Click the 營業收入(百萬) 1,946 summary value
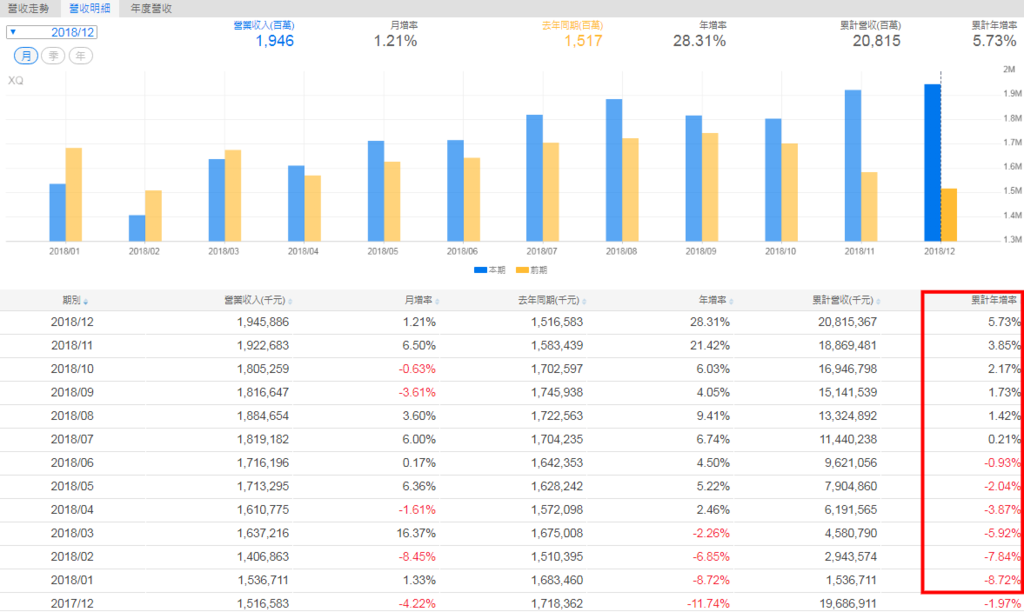The width and height of the screenshot is (1024, 612). [274, 41]
